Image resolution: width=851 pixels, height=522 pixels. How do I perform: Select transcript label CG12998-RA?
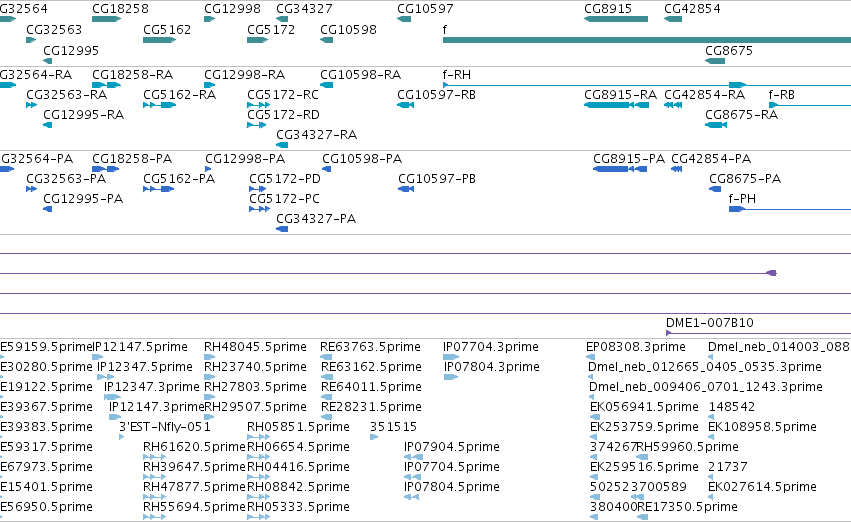pyautogui.click(x=244, y=75)
